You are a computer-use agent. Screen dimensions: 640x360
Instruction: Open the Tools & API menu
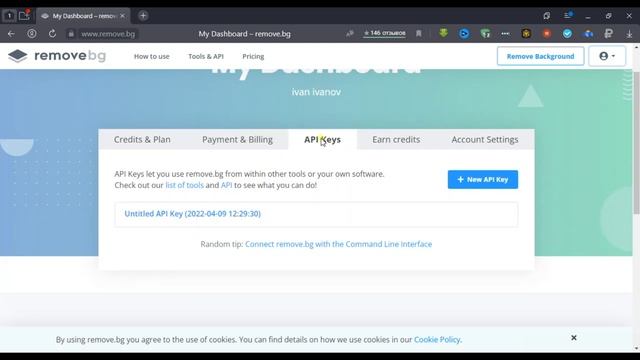coord(206,56)
